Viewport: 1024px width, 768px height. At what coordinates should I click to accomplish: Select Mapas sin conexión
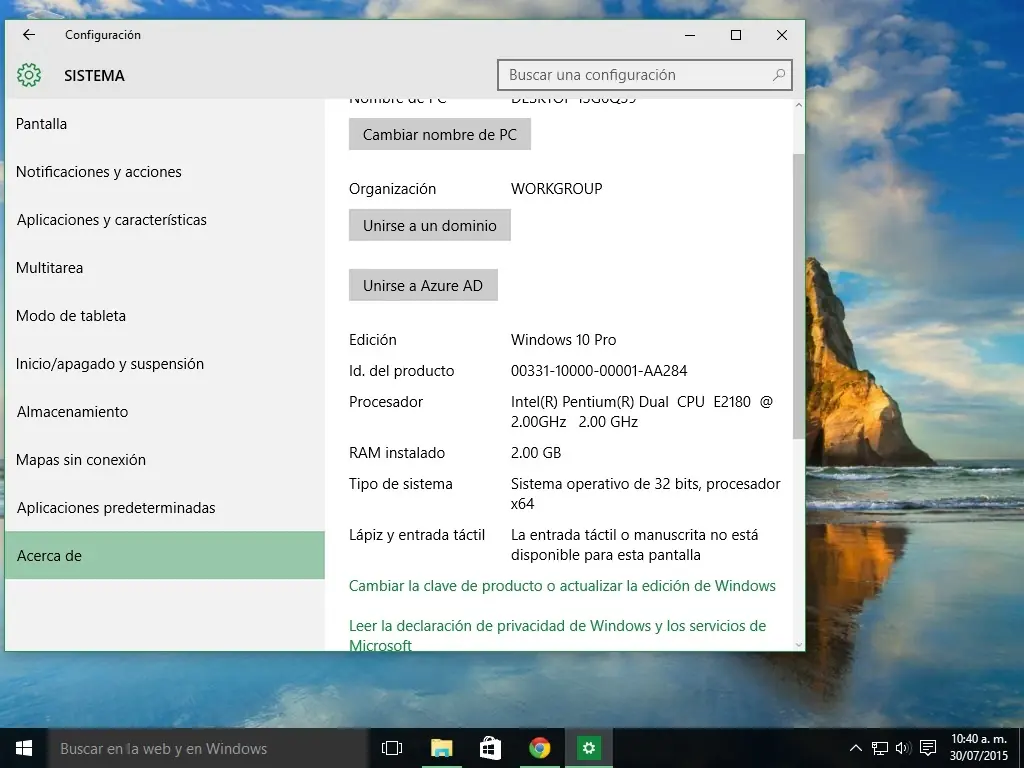click(x=165, y=460)
